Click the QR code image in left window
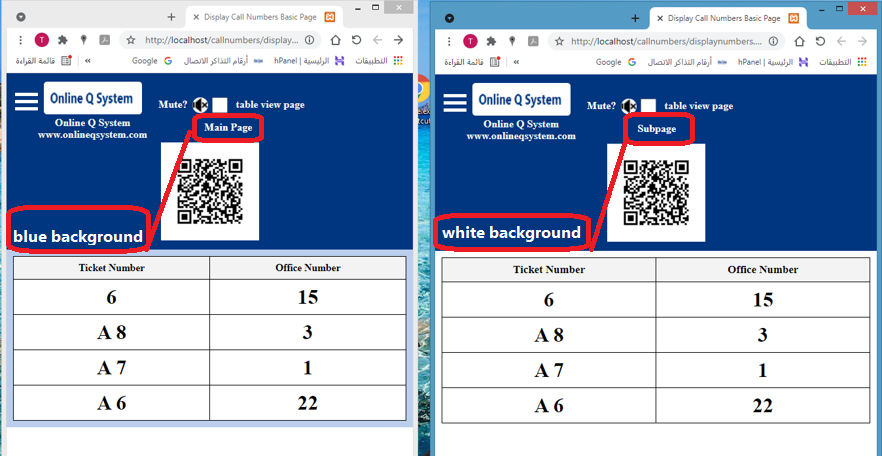This screenshot has width=882, height=456. 210,191
